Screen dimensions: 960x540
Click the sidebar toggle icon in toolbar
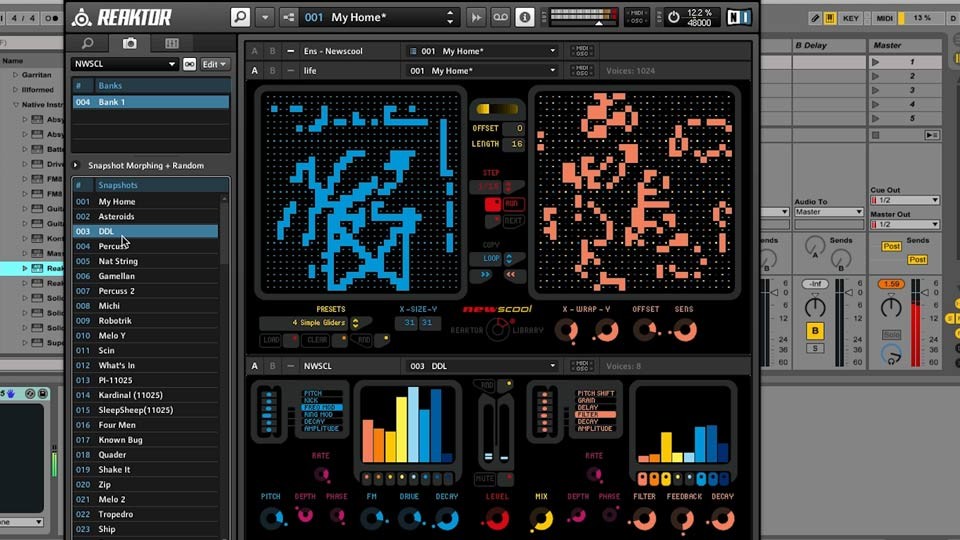288,17
